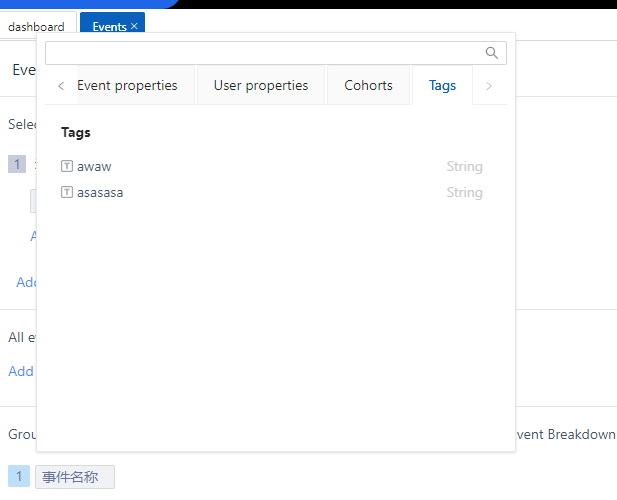Open the User properties tab
This screenshot has height=500, width=617.
click(x=261, y=86)
